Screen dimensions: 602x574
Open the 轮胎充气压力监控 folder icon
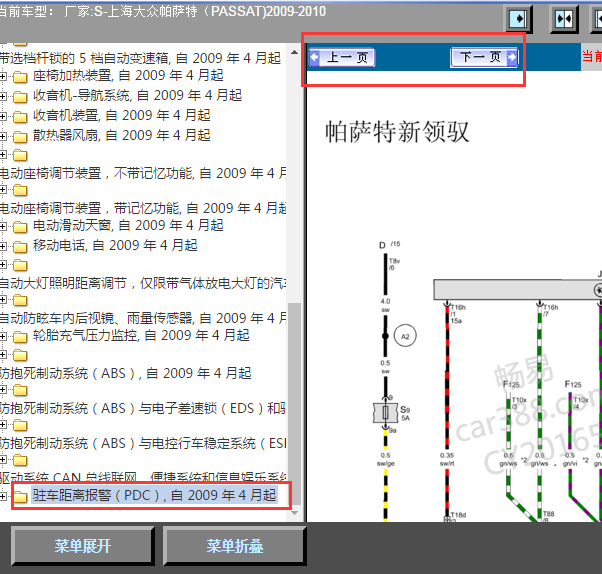coord(20,337)
